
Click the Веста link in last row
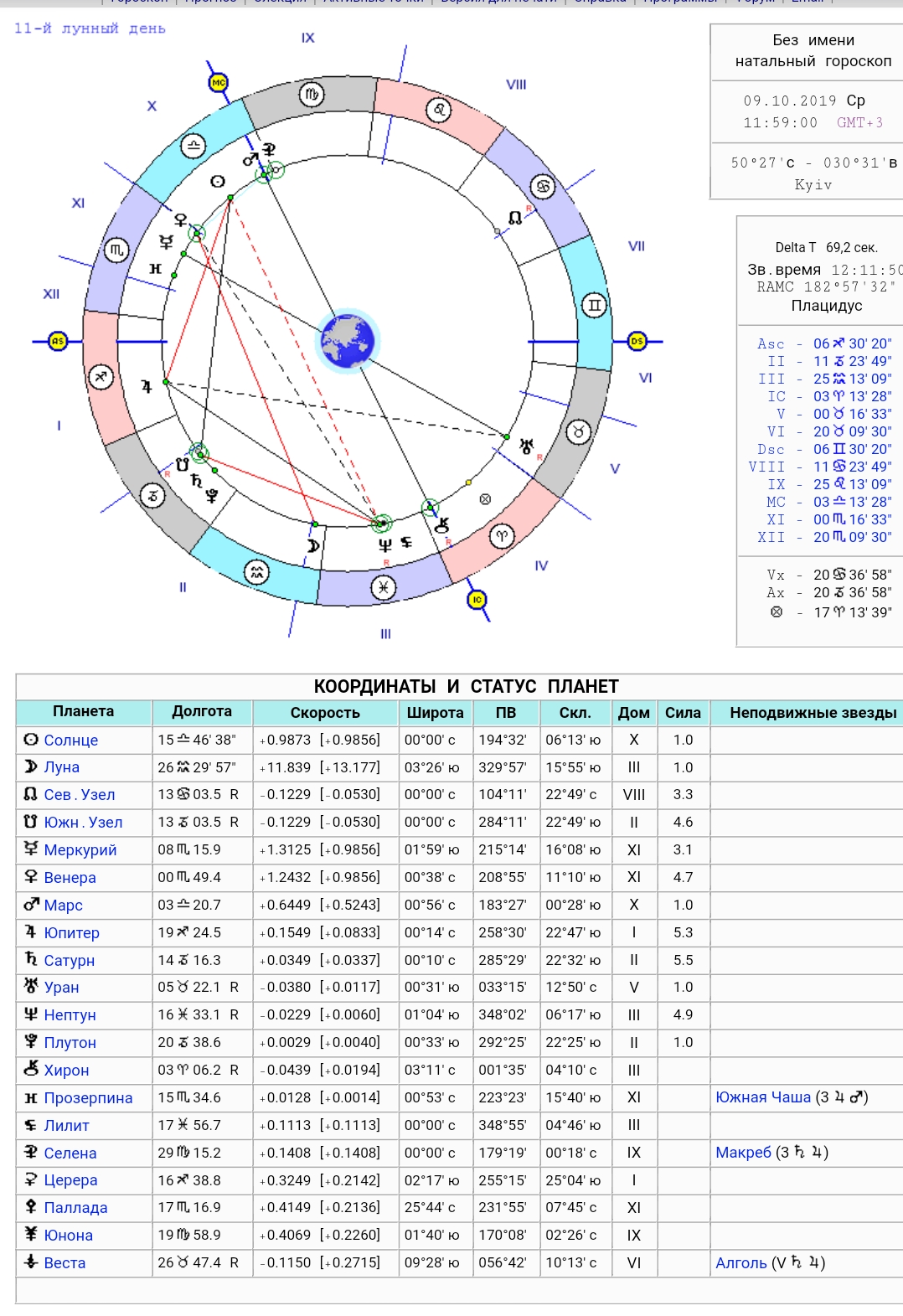pyautogui.click(x=64, y=1263)
